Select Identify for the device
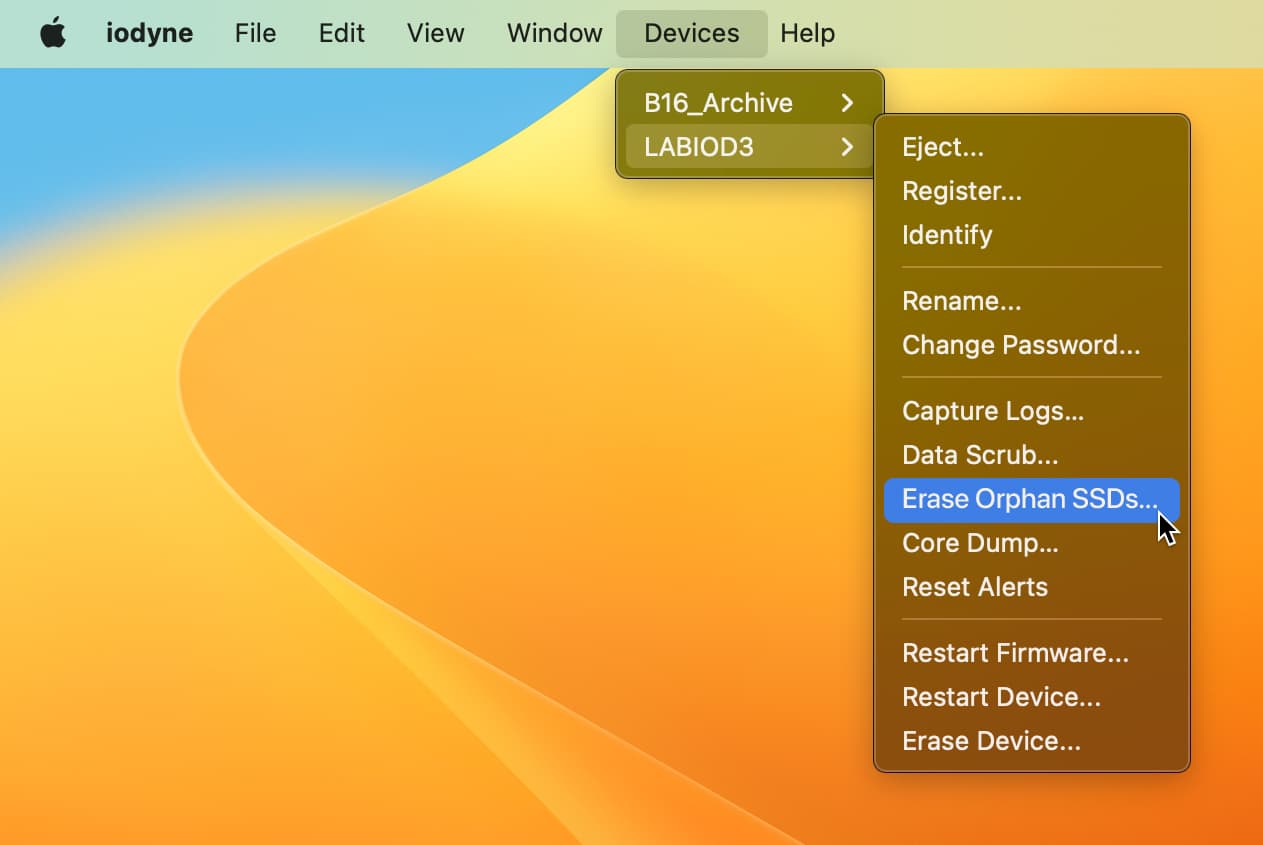Image resolution: width=1263 pixels, height=845 pixels. 1032,235
